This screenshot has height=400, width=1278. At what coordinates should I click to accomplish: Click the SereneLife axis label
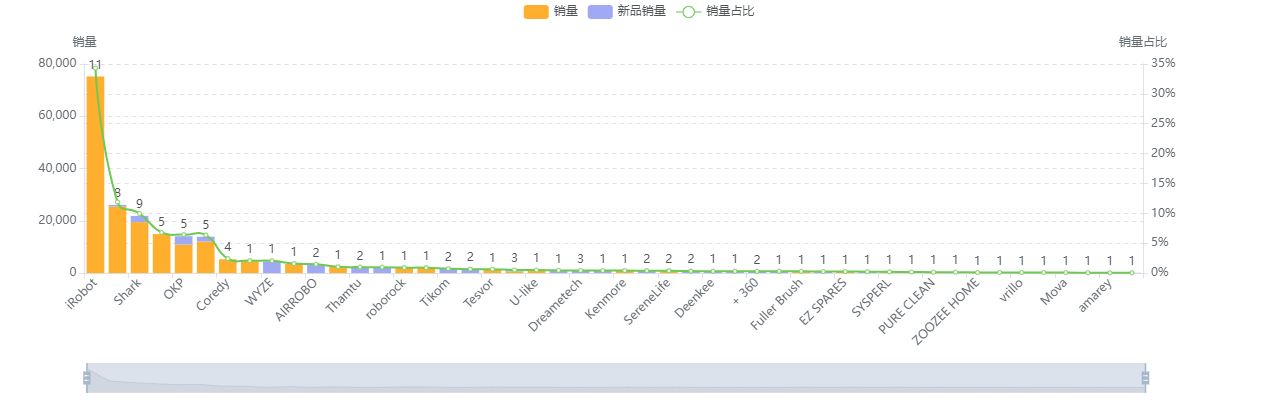pyautogui.click(x=648, y=302)
